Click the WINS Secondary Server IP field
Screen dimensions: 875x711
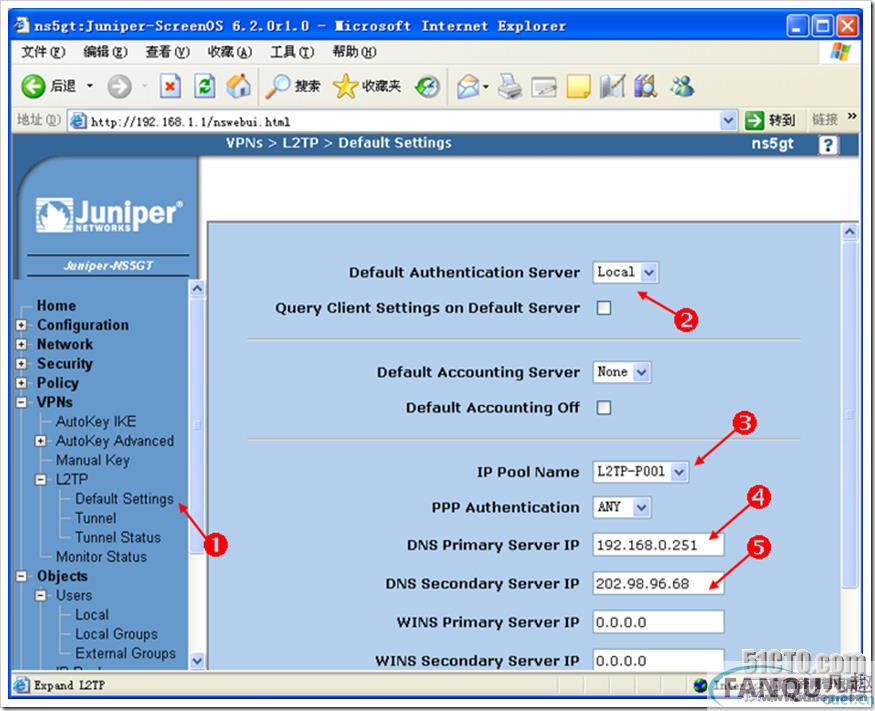[x=658, y=660]
